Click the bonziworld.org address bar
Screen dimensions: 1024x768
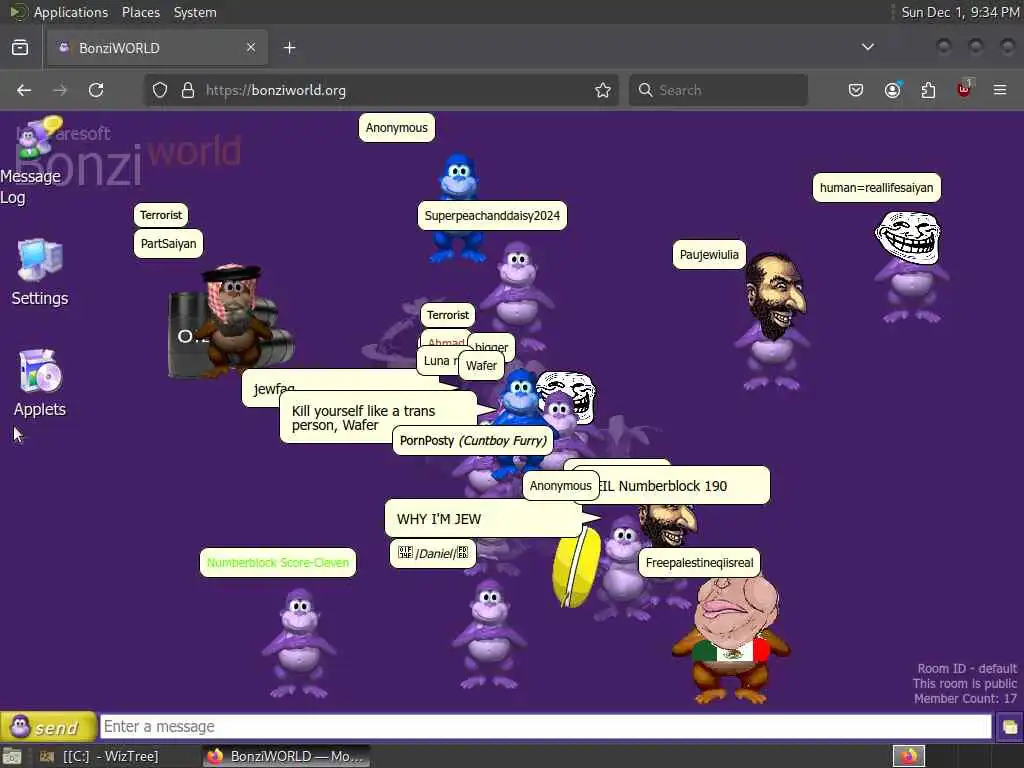381,90
